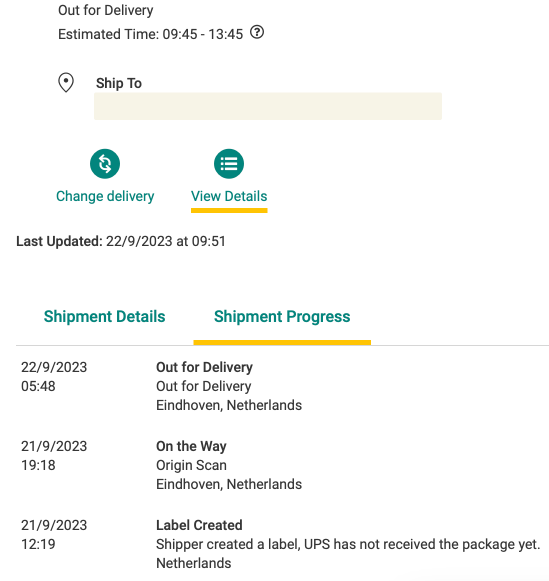Image resolution: width=549 pixels, height=581 pixels.
Task: Click the Origin Scan description text
Action: coord(191,465)
